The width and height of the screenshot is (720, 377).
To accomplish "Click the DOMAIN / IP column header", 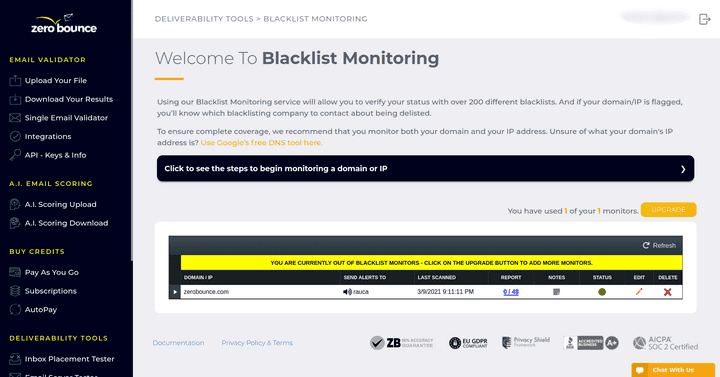I will [198, 277].
